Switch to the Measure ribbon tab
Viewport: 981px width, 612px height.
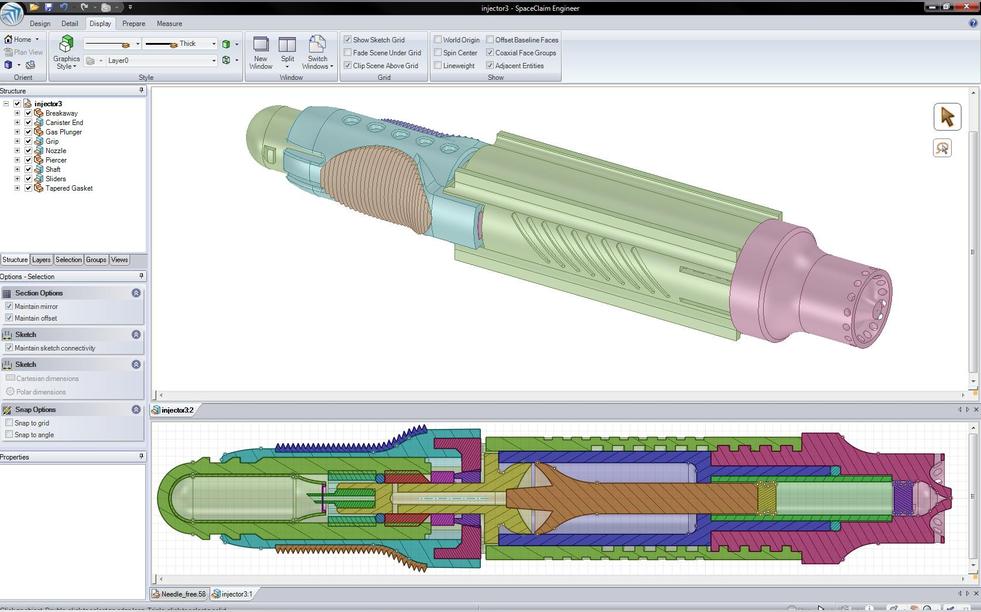[x=169, y=23]
